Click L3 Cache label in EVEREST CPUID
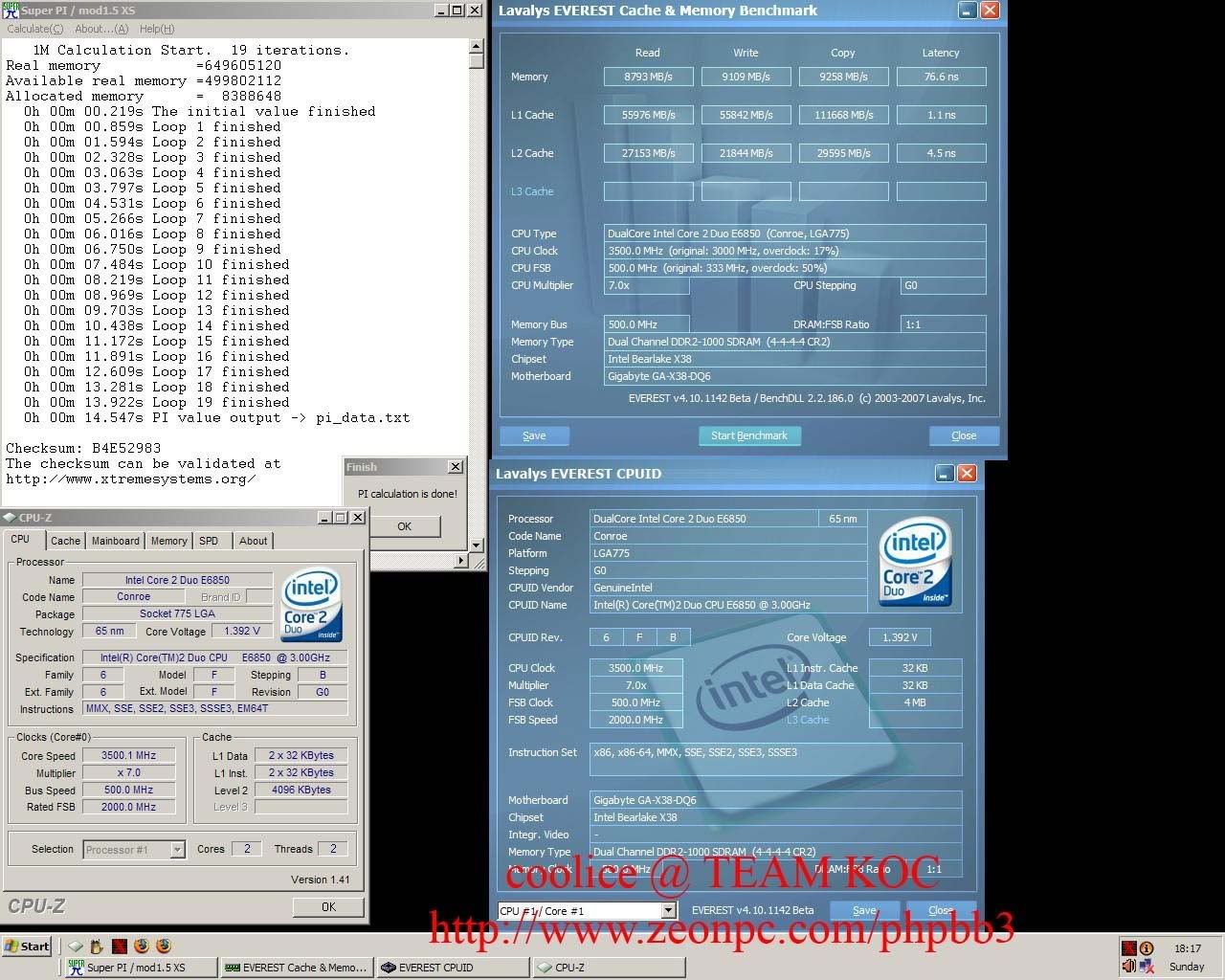Viewport: 1225px width, 980px height. (x=808, y=720)
